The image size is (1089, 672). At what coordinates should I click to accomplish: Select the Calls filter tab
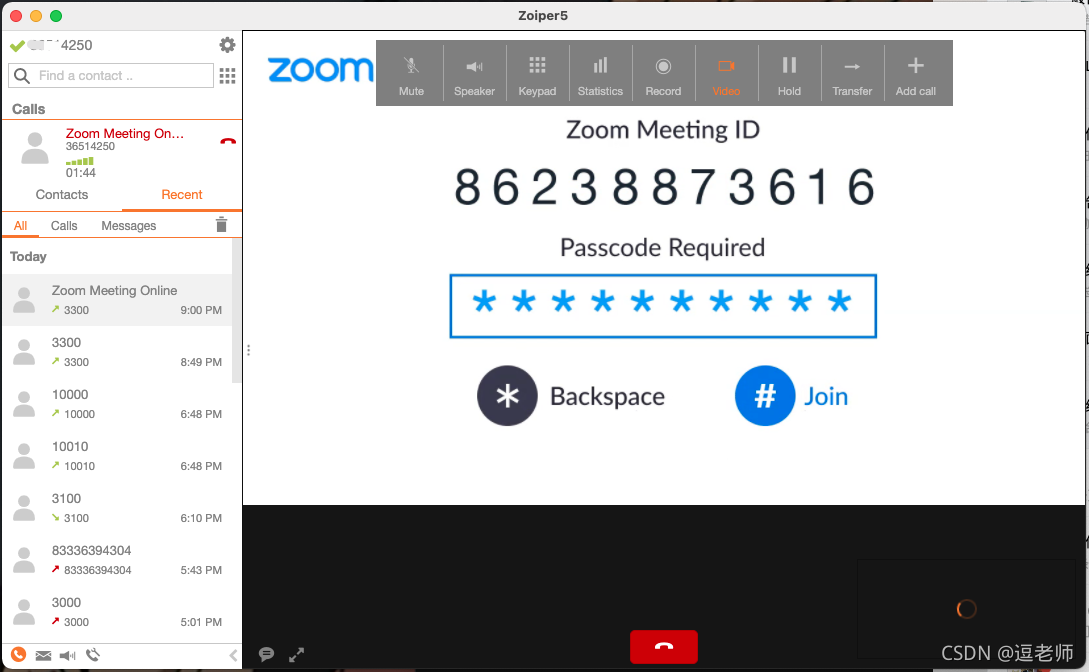[64, 226]
